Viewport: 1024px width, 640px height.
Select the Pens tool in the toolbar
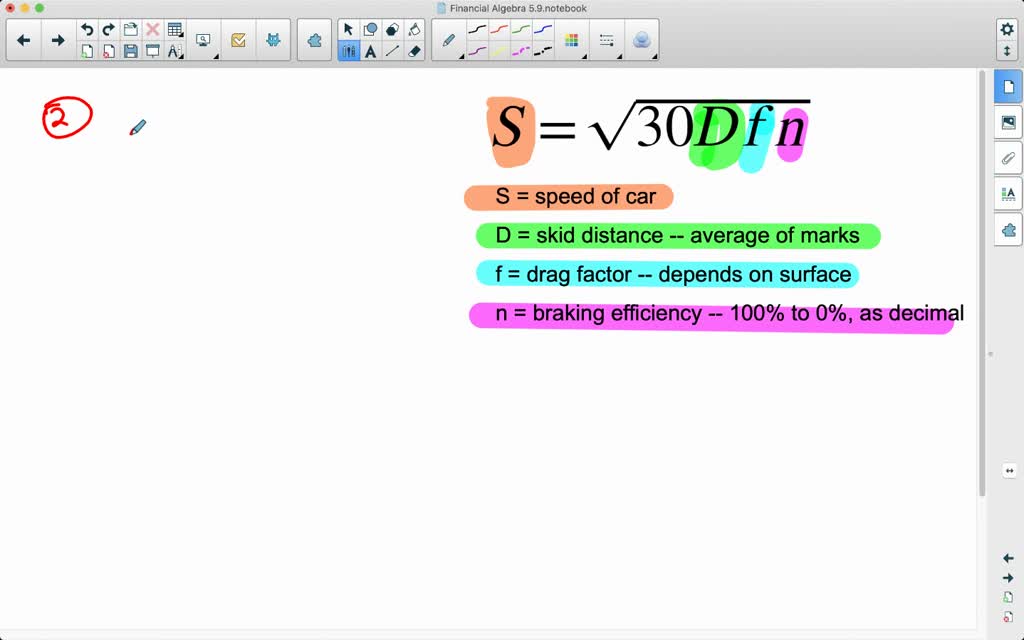tap(349, 51)
